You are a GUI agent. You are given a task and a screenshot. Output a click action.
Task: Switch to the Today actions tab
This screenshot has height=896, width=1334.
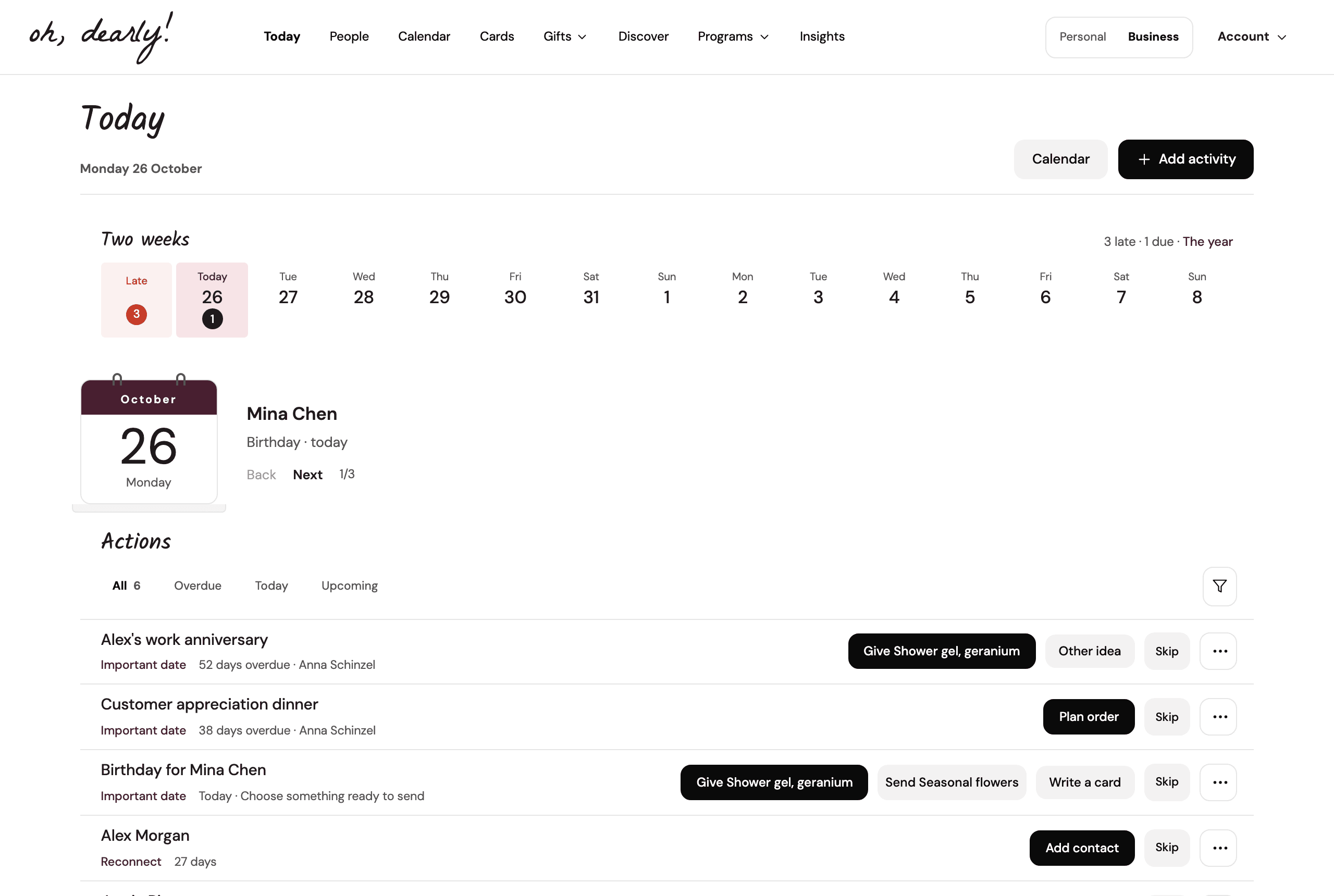pos(271,586)
